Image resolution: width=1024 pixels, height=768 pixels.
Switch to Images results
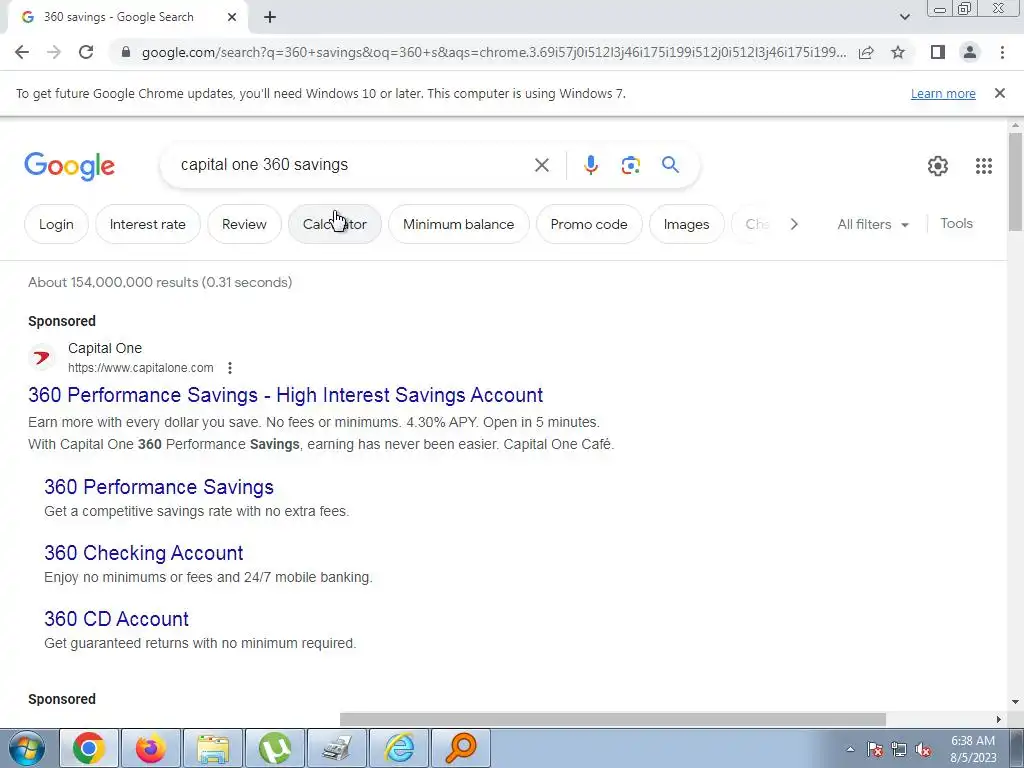coord(686,224)
